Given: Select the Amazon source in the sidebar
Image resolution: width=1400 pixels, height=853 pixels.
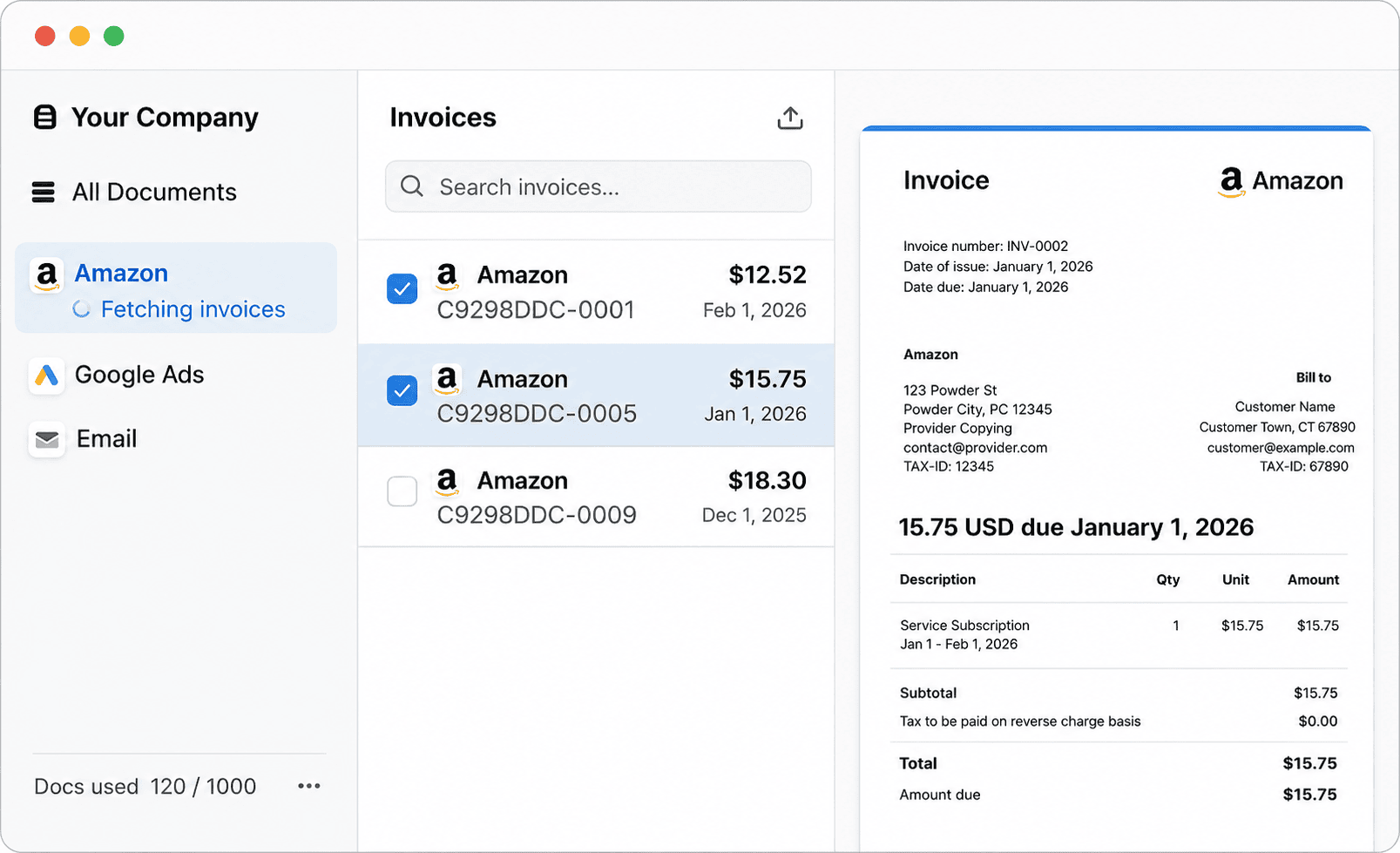Looking at the screenshot, I should [176, 288].
